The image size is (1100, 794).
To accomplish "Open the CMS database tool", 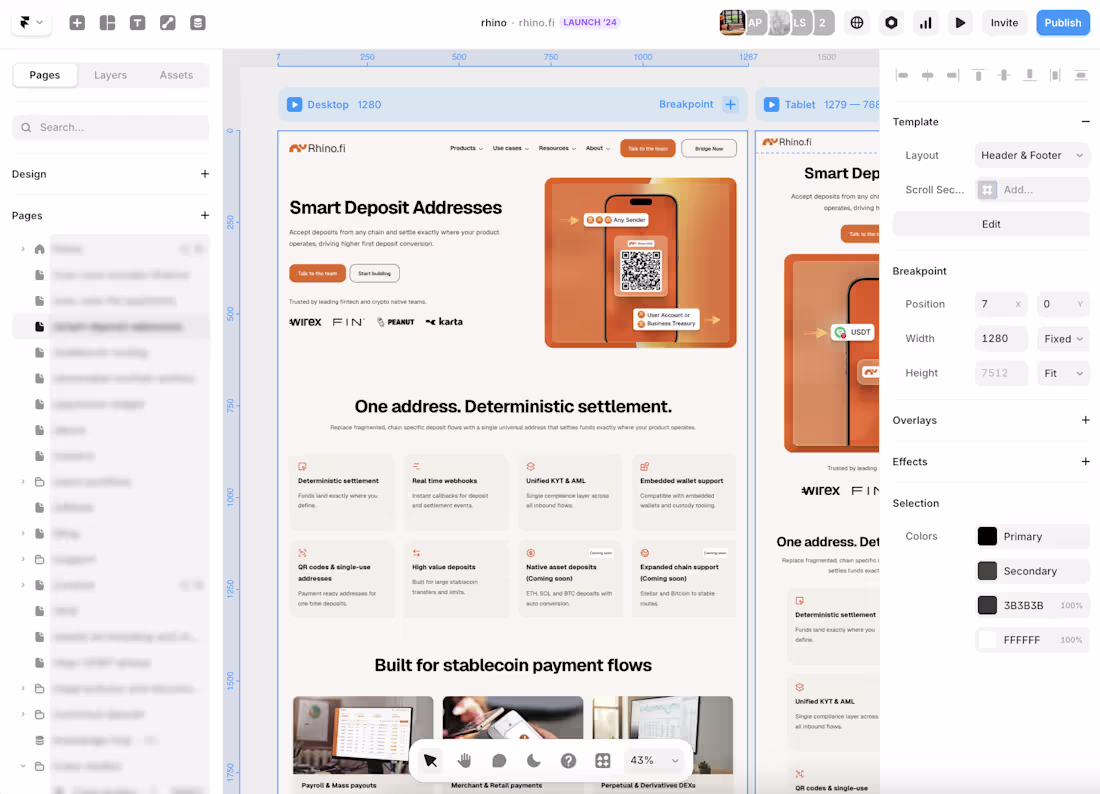I will tap(198, 22).
